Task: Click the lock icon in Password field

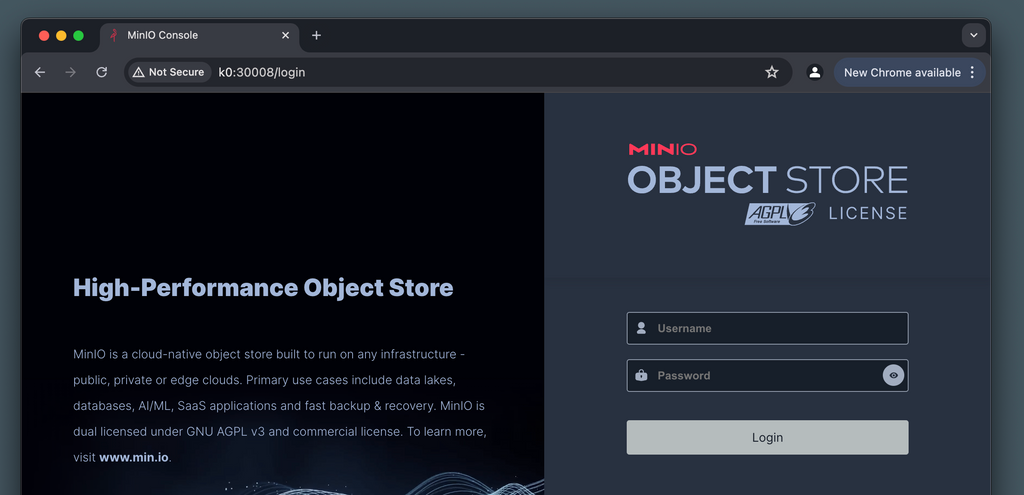Action: pyautogui.click(x=641, y=376)
